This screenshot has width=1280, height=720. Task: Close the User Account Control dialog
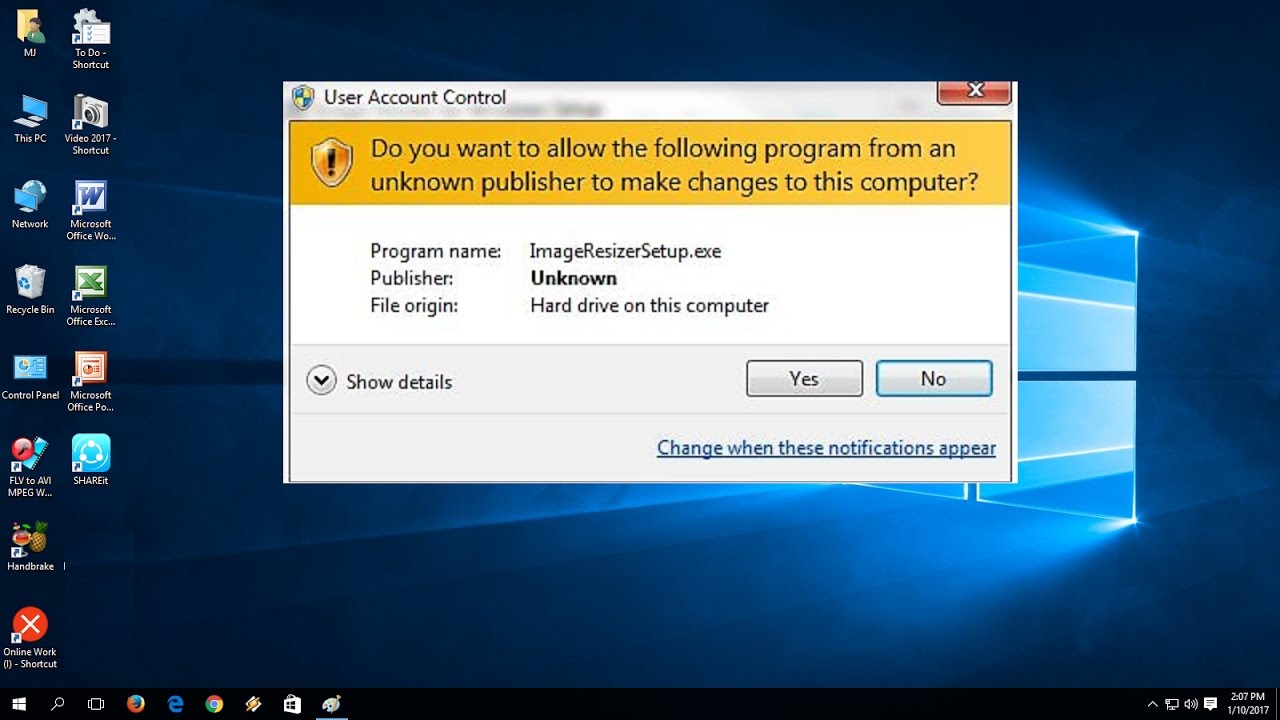(975, 91)
